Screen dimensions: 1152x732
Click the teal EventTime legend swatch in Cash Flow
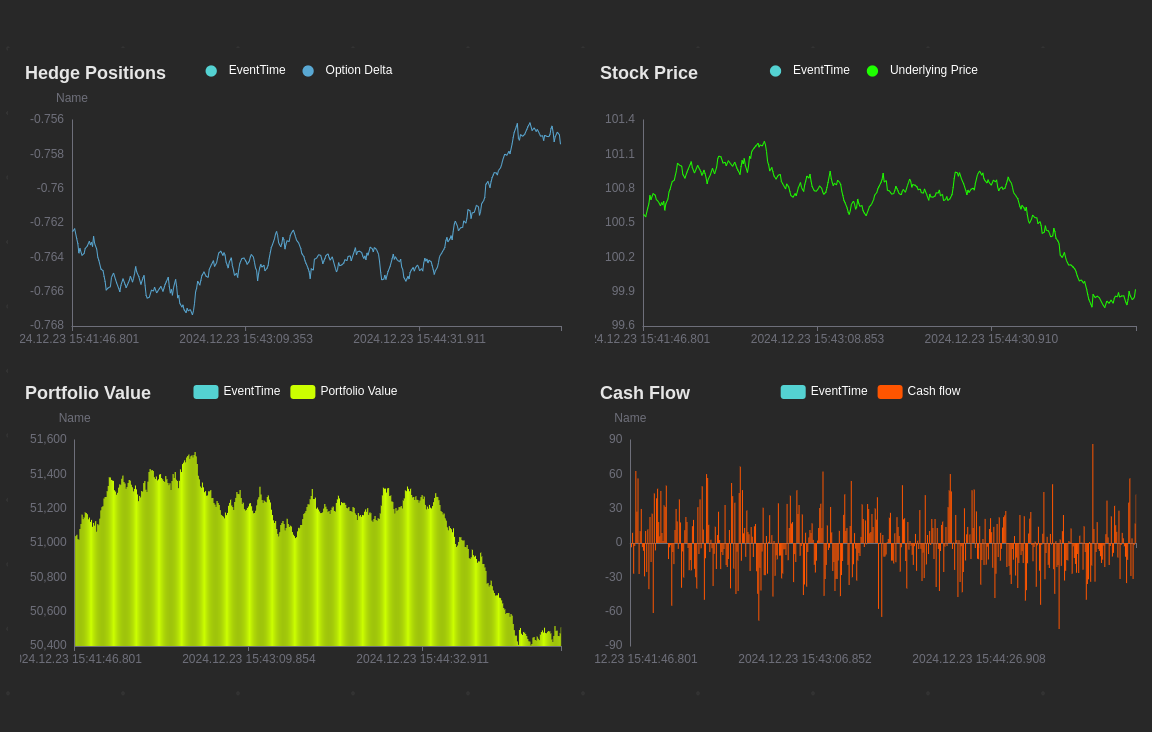pyautogui.click(x=793, y=392)
